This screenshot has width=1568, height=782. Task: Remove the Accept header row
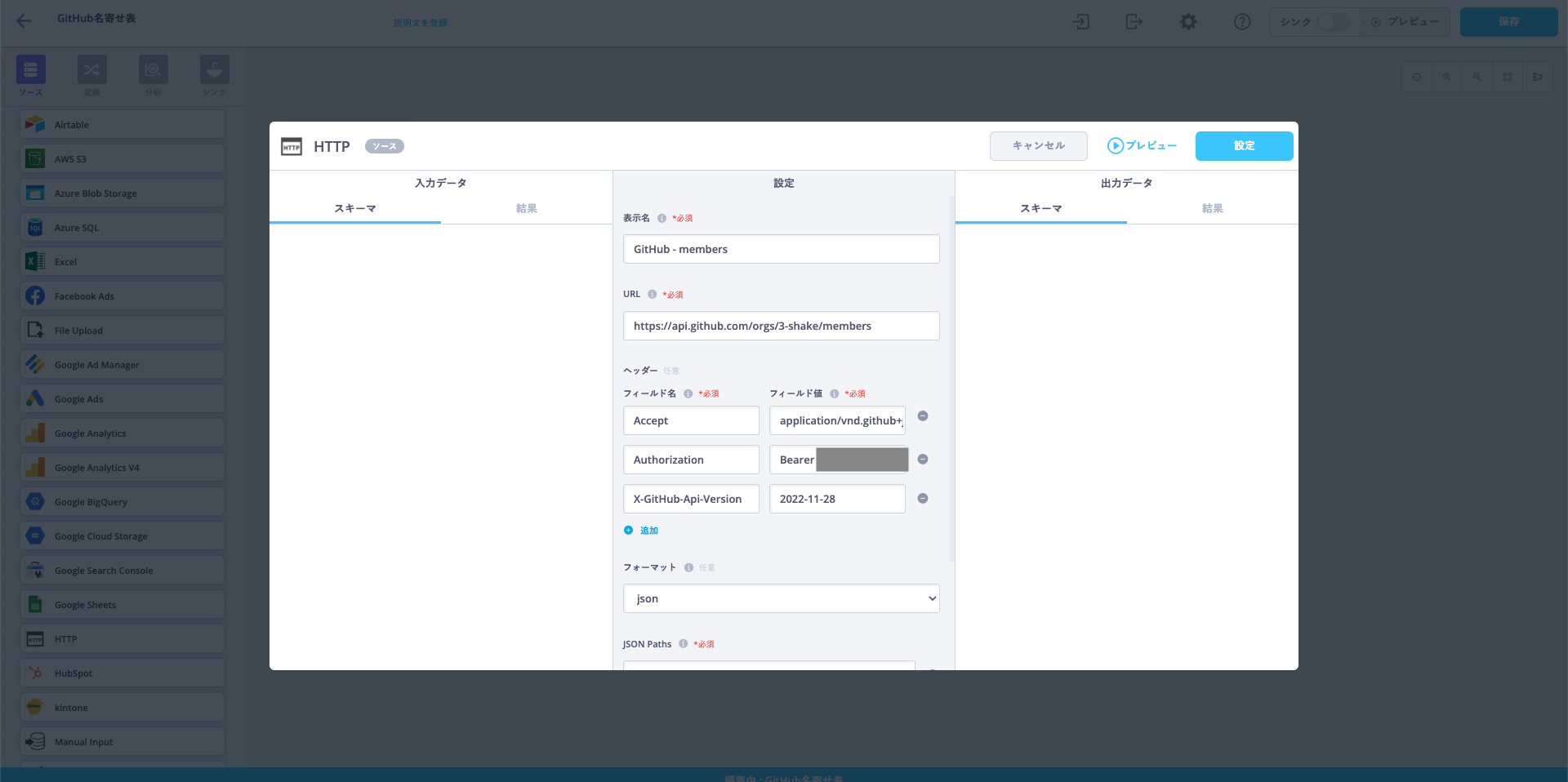923,416
